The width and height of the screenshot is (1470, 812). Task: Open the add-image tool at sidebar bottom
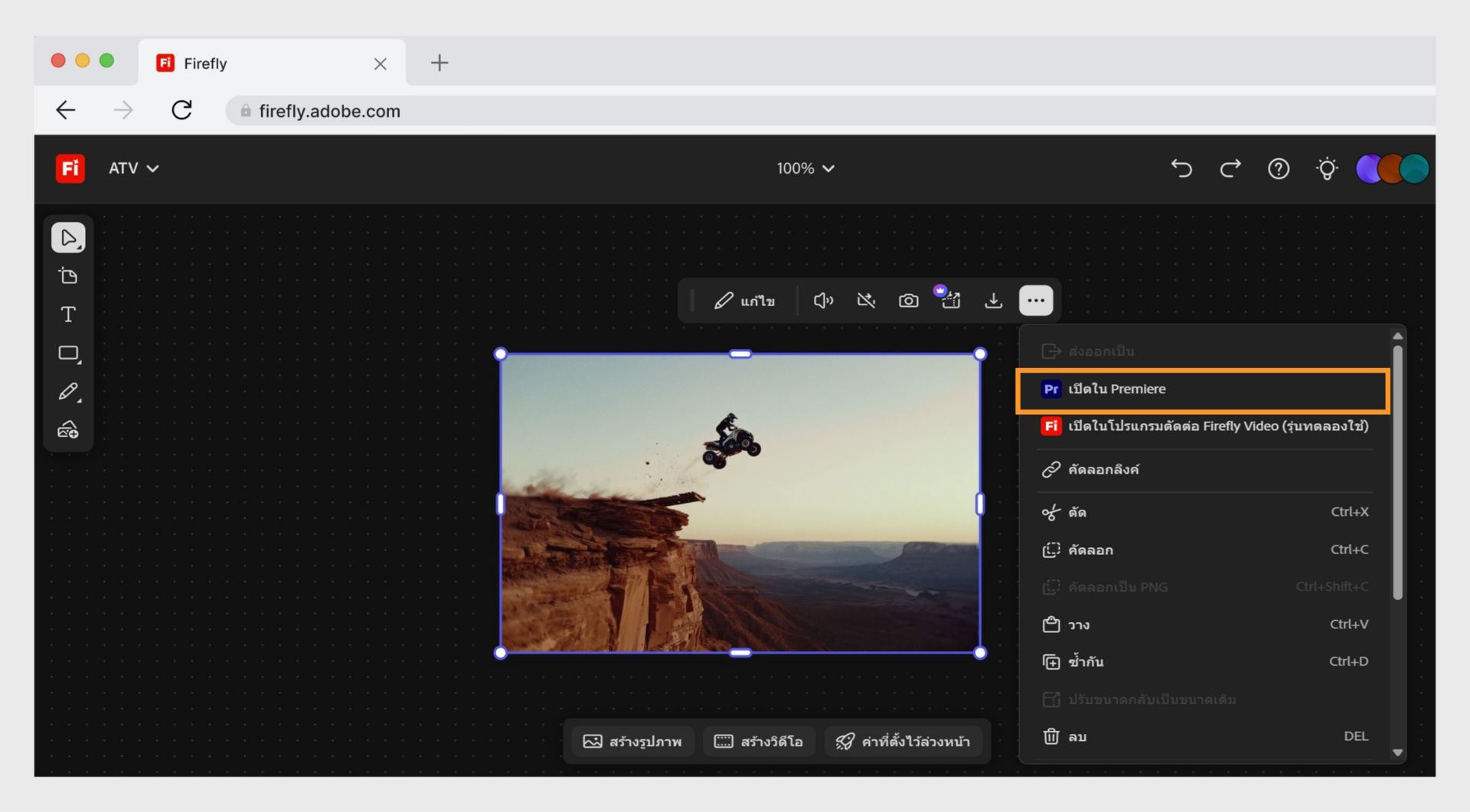tap(68, 429)
